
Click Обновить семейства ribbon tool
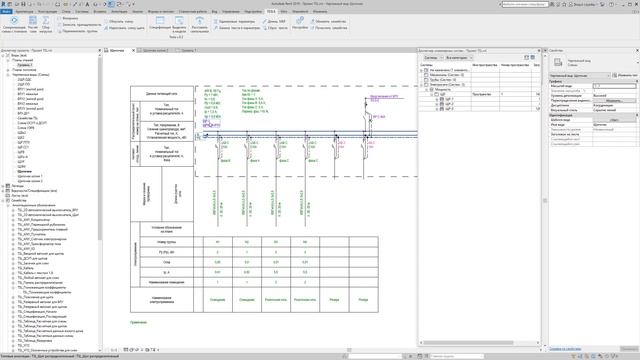coord(328,21)
